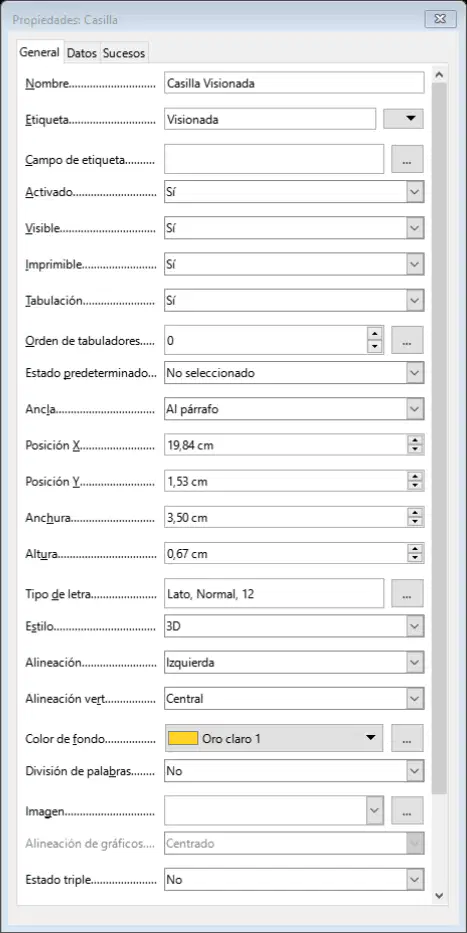Switch to the Sucesos tab
Viewport: 467px width, 933px height.
[x=124, y=53]
